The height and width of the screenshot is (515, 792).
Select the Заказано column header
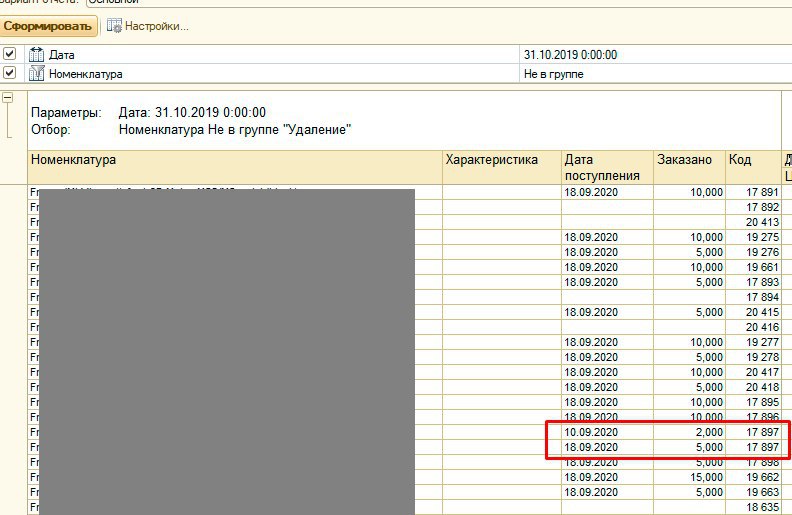689,167
